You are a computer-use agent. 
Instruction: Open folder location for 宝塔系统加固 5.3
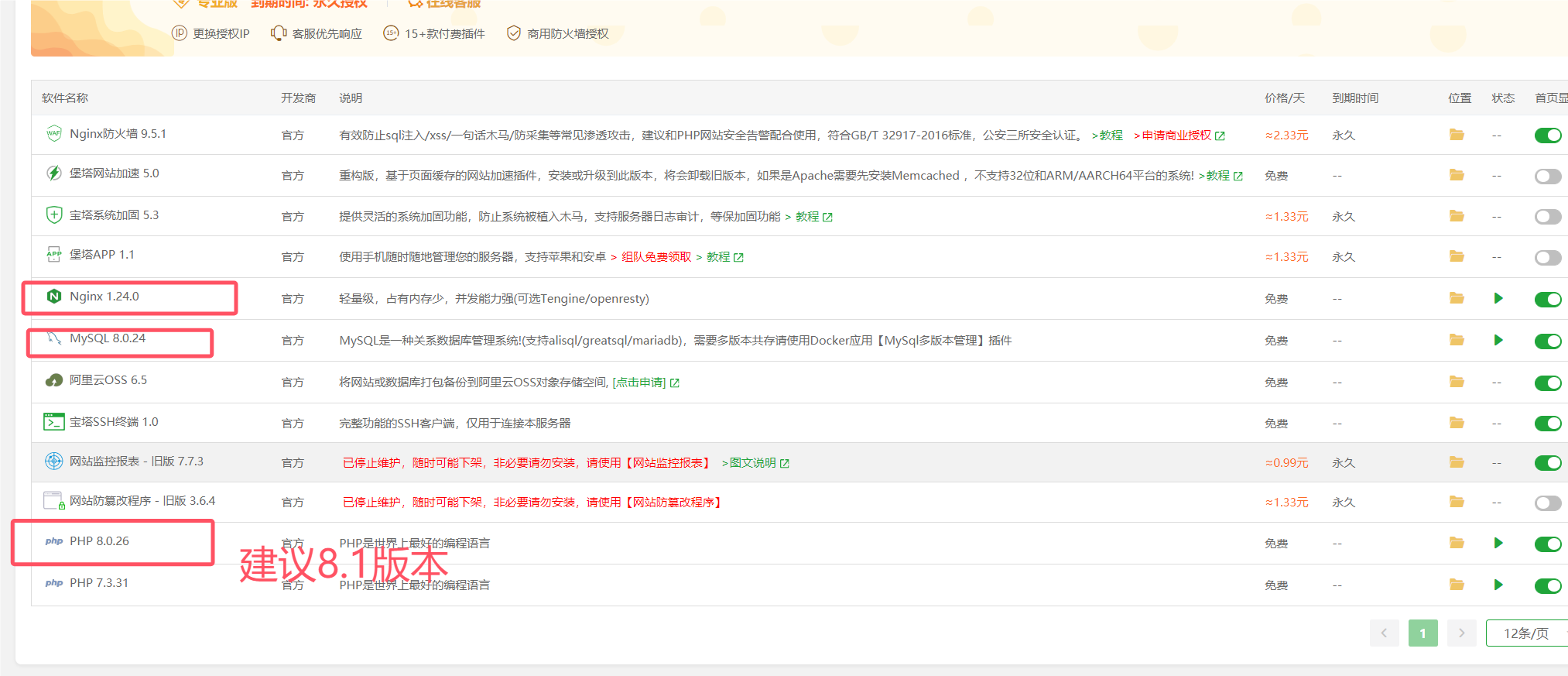[x=1457, y=216]
